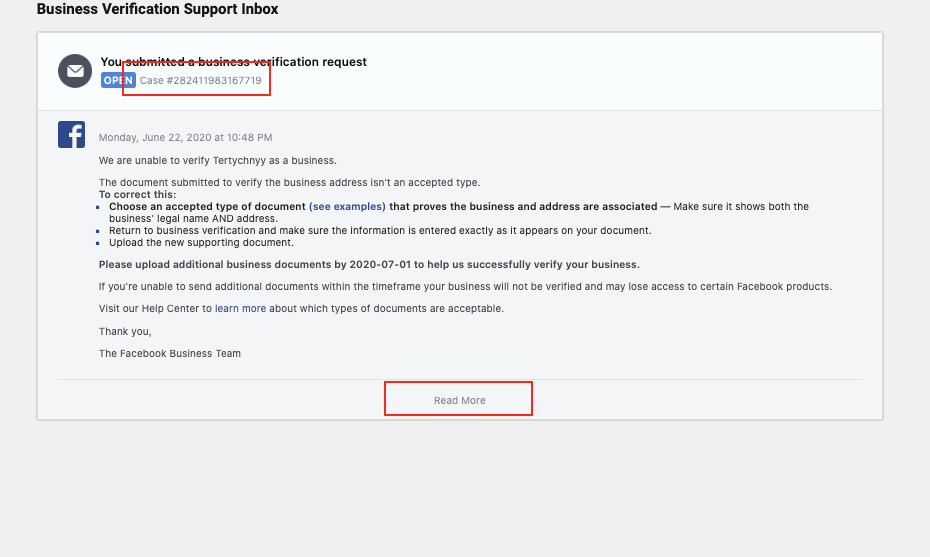Click the 'Case #282411983167719' text
The width and height of the screenshot is (930, 557).
click(x=200, y=80)
